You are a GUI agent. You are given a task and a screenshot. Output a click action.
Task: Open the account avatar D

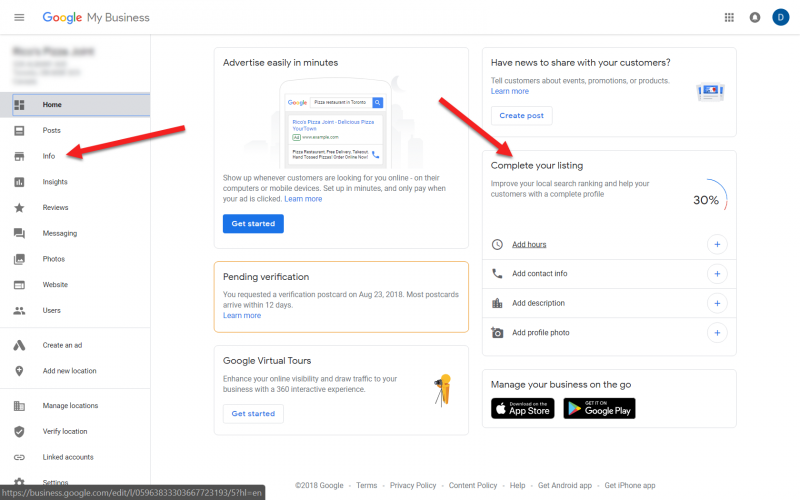point(780,17)
